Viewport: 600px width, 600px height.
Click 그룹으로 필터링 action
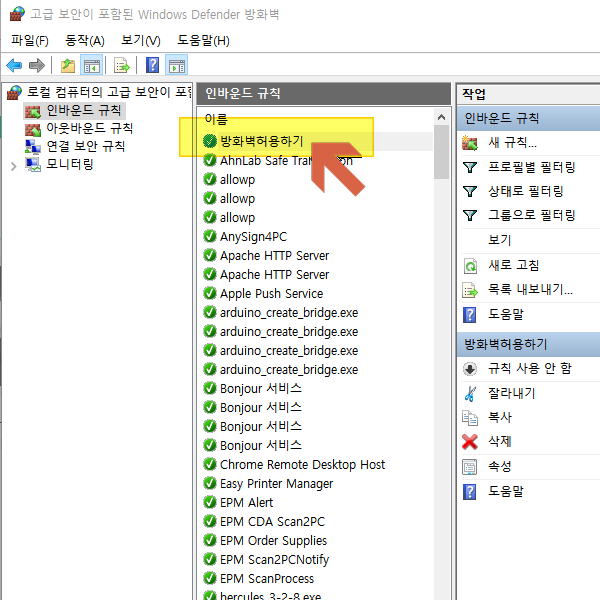point(532,215)
